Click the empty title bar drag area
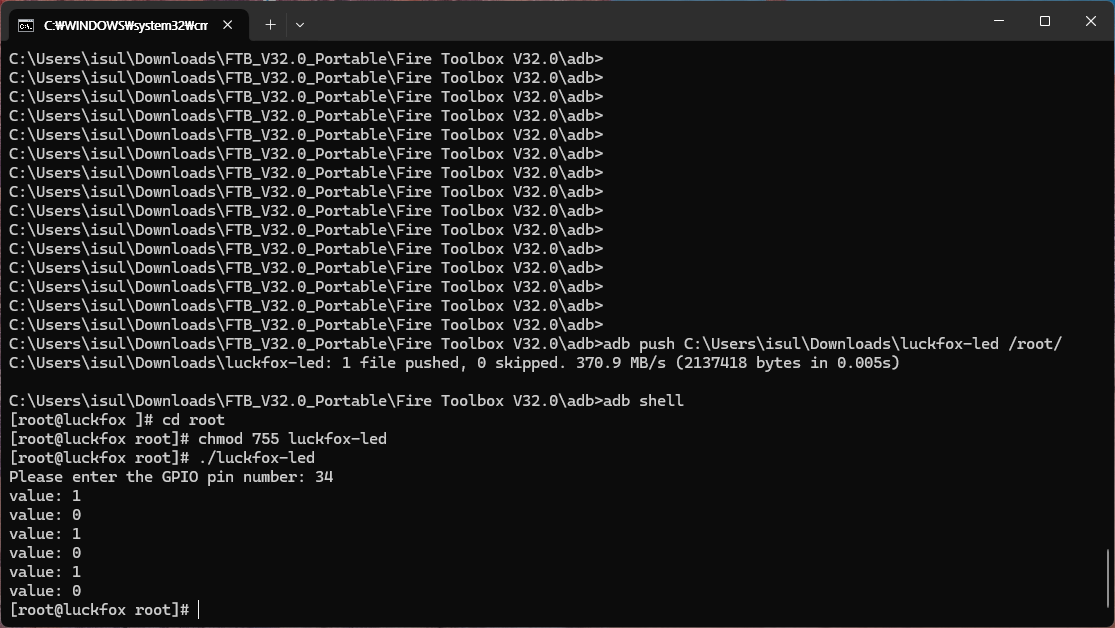Image resolution: width=1115 pixels, height=628 pixels. pos(640,21)
